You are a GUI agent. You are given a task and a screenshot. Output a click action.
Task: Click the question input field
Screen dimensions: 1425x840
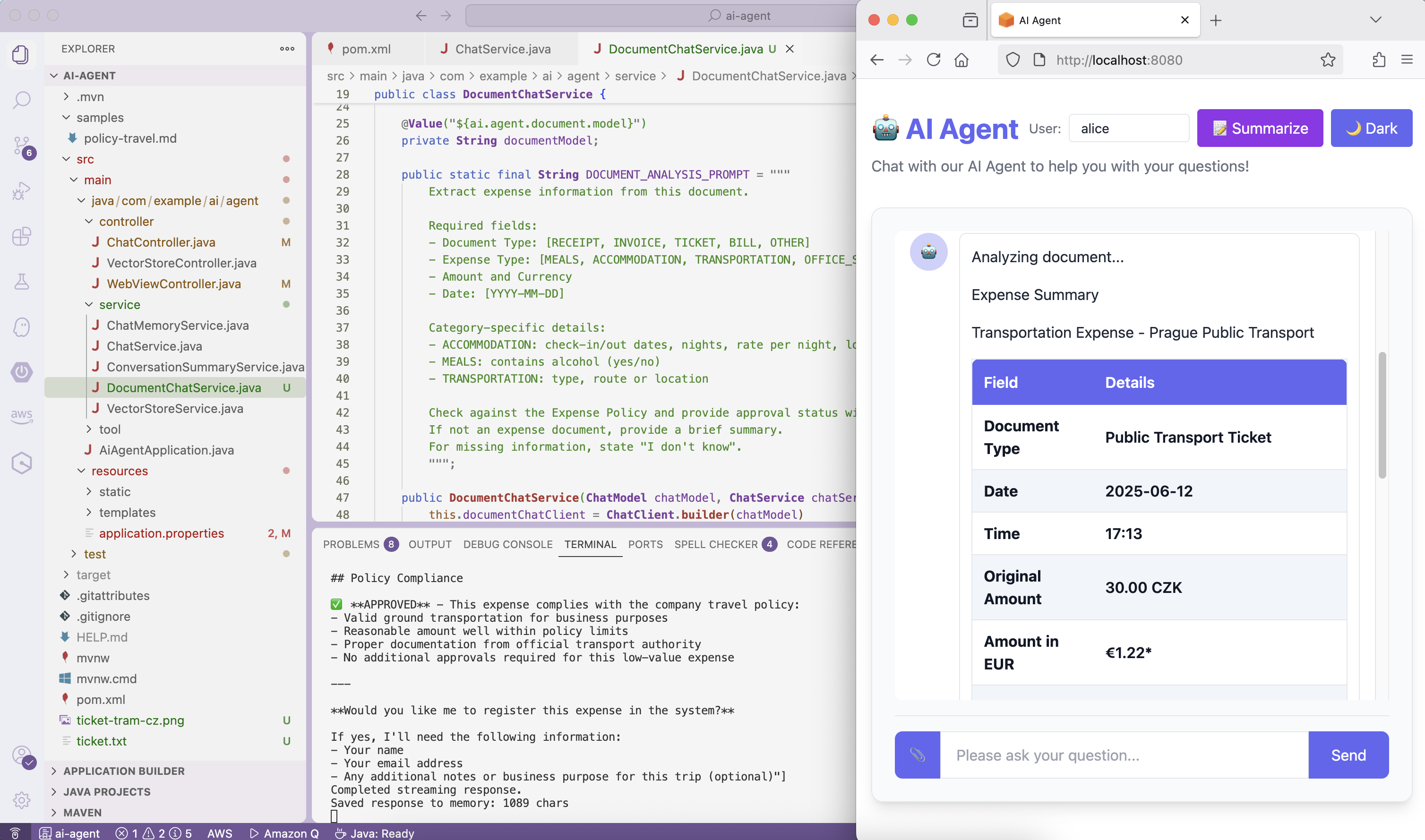tap(1124, 754)
